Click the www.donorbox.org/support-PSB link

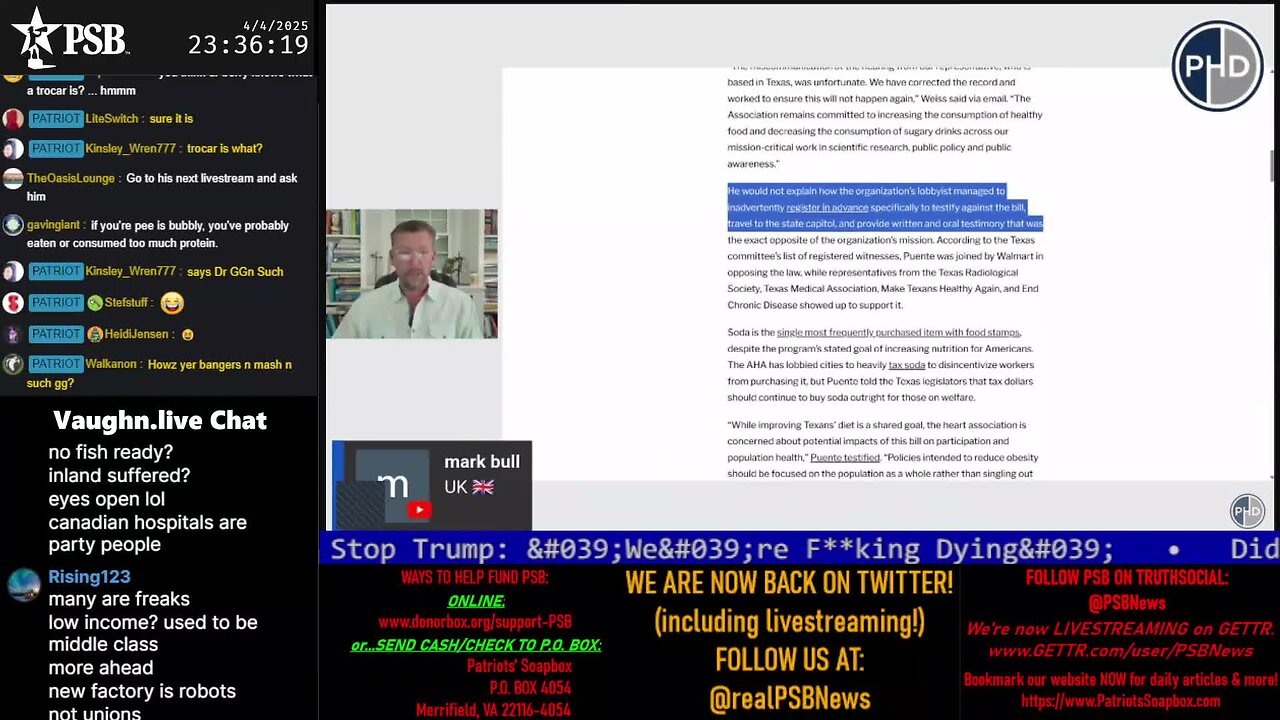pos(475,622)
